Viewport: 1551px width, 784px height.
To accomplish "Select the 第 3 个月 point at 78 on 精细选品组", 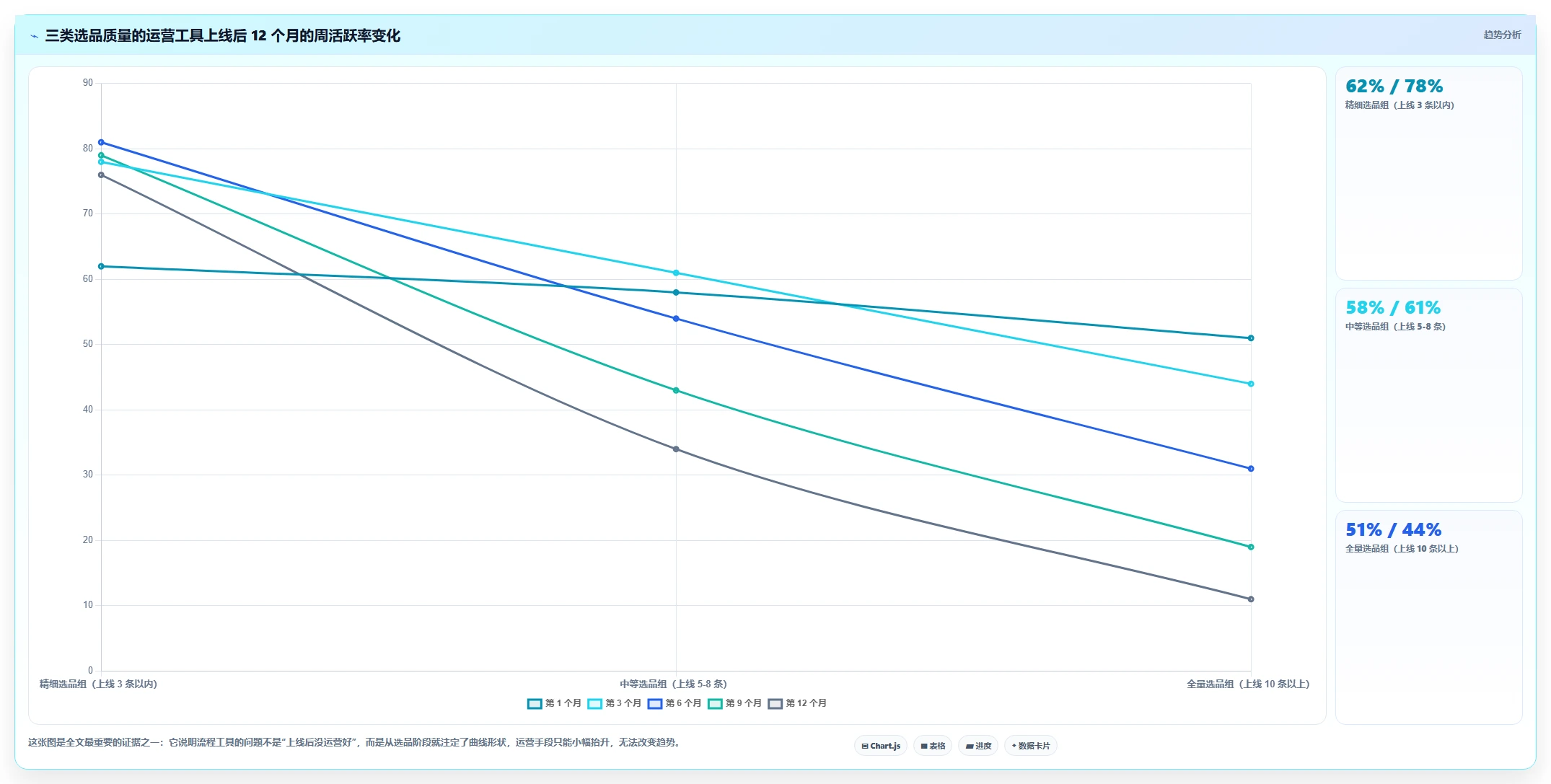I will click(x=101, y=162).
